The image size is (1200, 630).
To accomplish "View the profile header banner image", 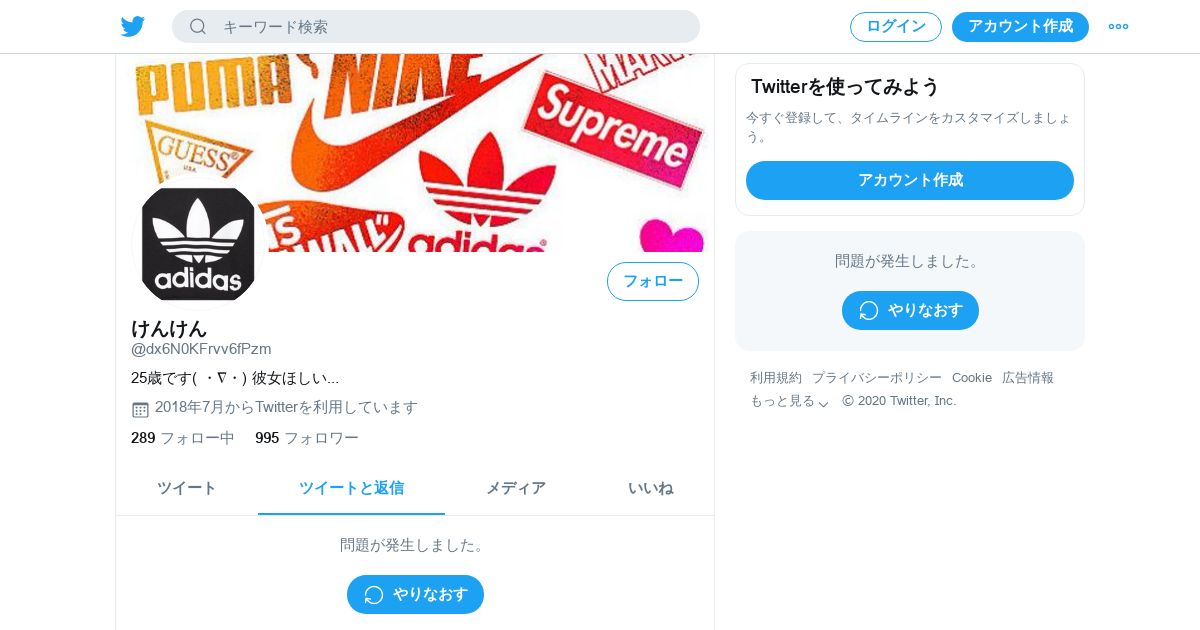I will tap(415, 153).
